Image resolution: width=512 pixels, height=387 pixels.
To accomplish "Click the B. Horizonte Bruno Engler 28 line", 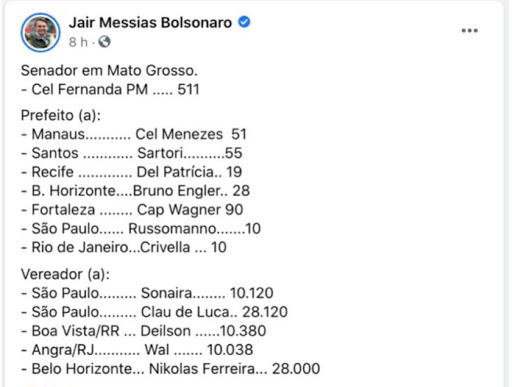I will (x=135, y=191).
